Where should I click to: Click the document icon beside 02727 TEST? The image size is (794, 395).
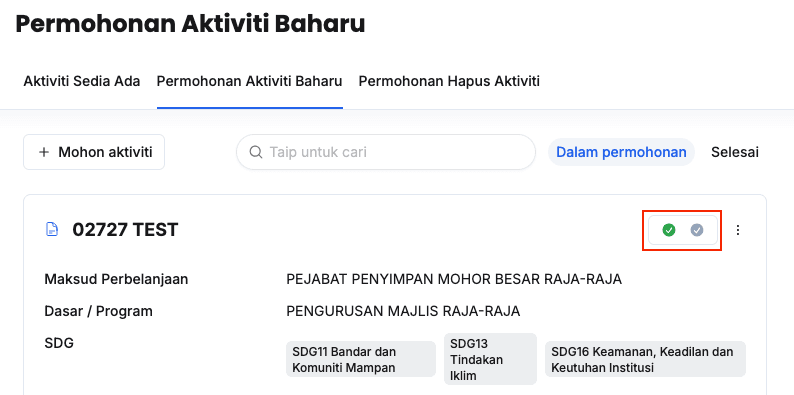pyautogui.click(x=51, y=230)
